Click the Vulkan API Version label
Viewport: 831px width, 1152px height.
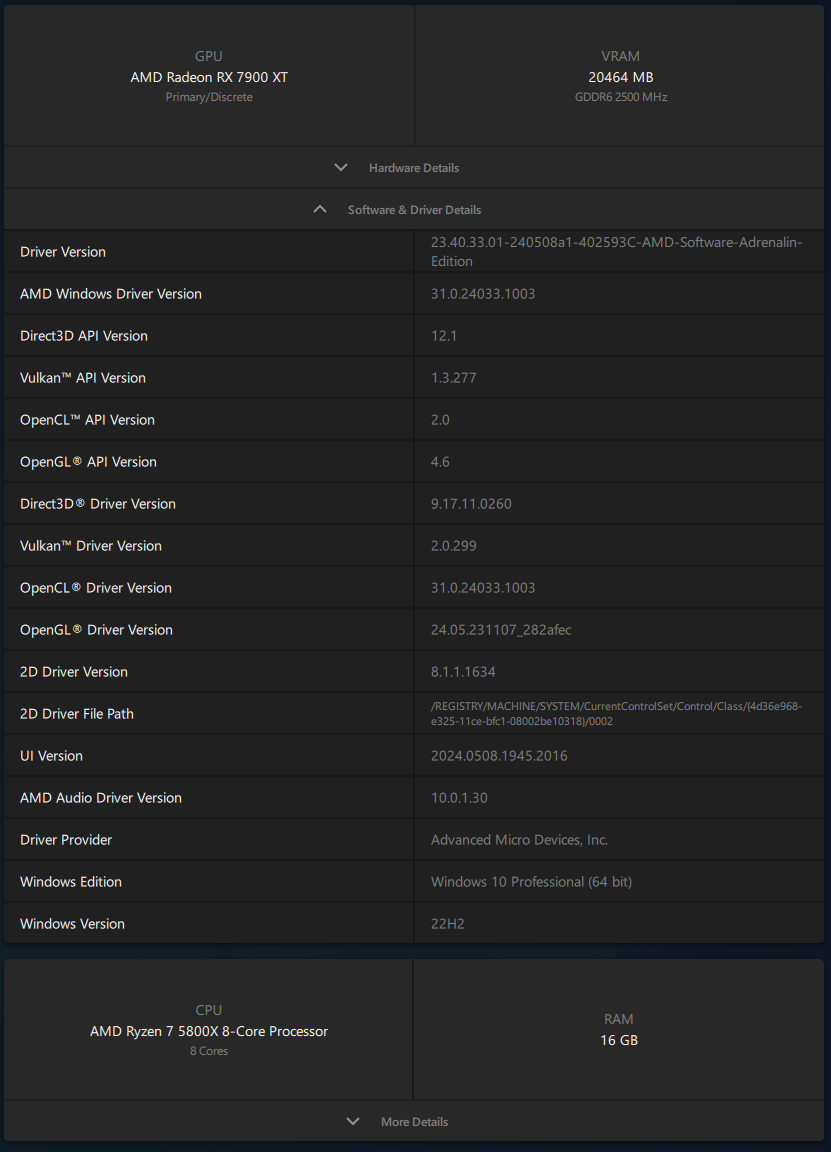coord(83,377)
